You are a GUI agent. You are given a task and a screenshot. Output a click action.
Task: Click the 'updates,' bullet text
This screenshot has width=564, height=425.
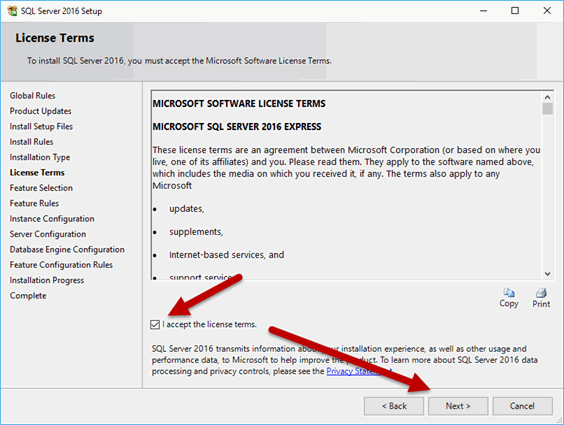pos(187,209)
